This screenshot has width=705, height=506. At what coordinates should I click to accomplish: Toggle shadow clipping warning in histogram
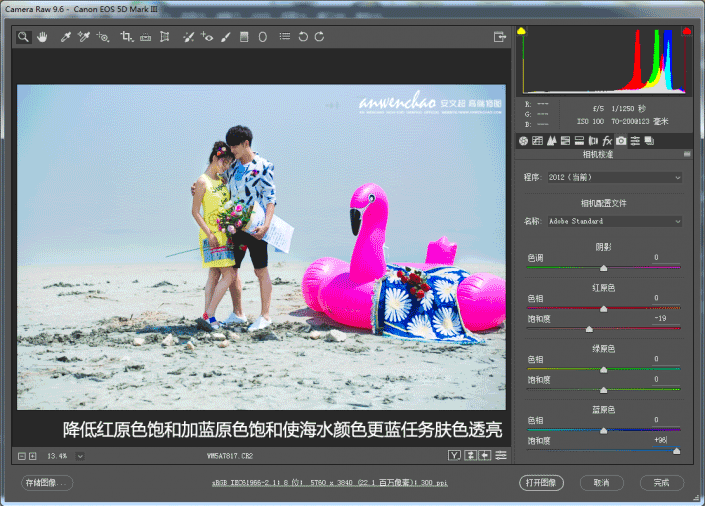pyautogui.click(x=521, y=31)
